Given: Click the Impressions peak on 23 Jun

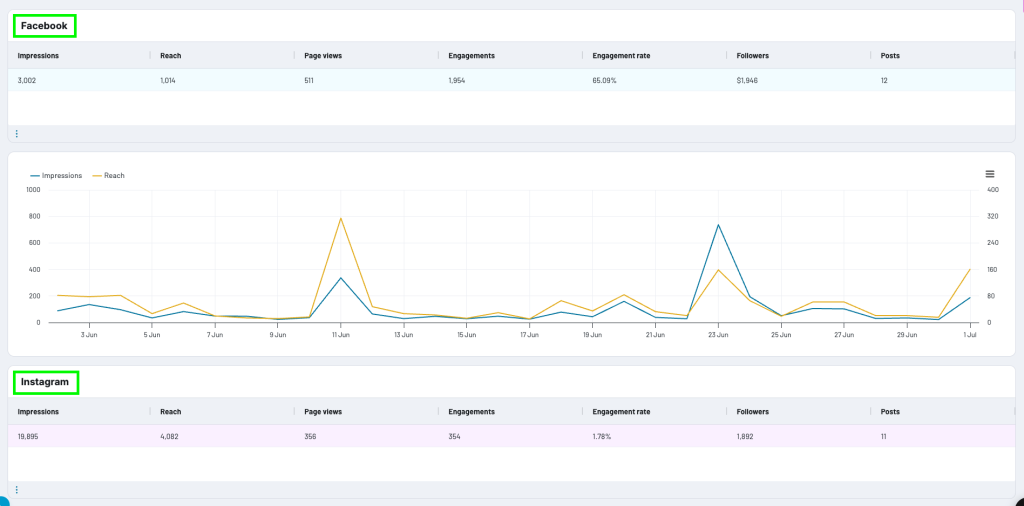Looking at the screenshot, I should pyautogui.click(x=718, y=225).
